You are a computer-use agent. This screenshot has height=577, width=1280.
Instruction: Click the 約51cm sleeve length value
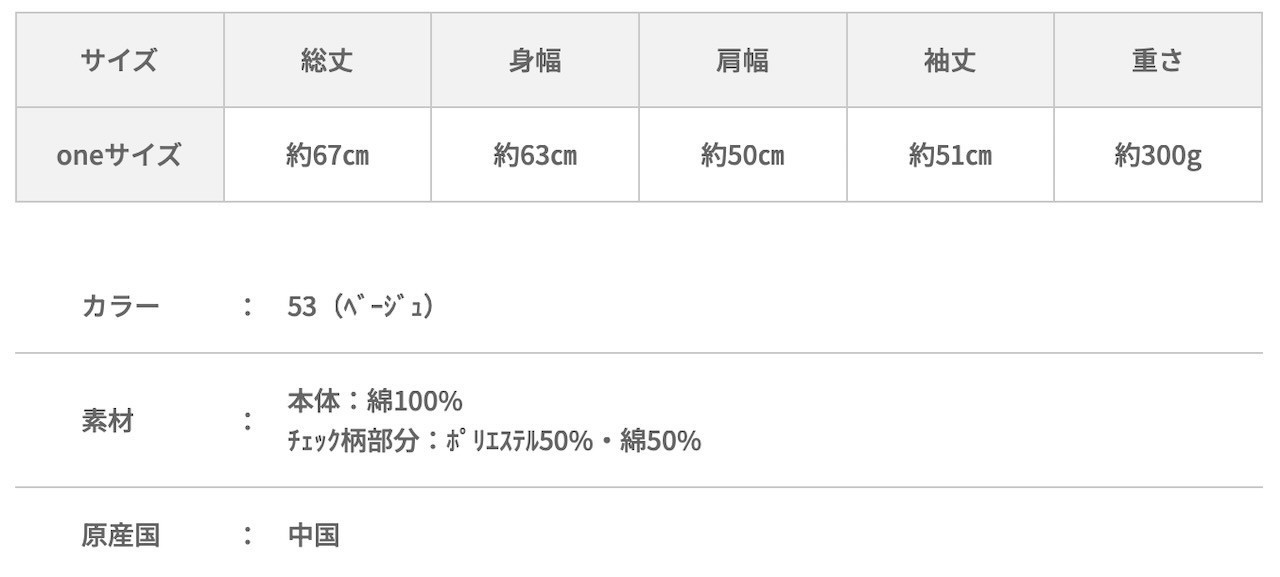coord(950,156)
